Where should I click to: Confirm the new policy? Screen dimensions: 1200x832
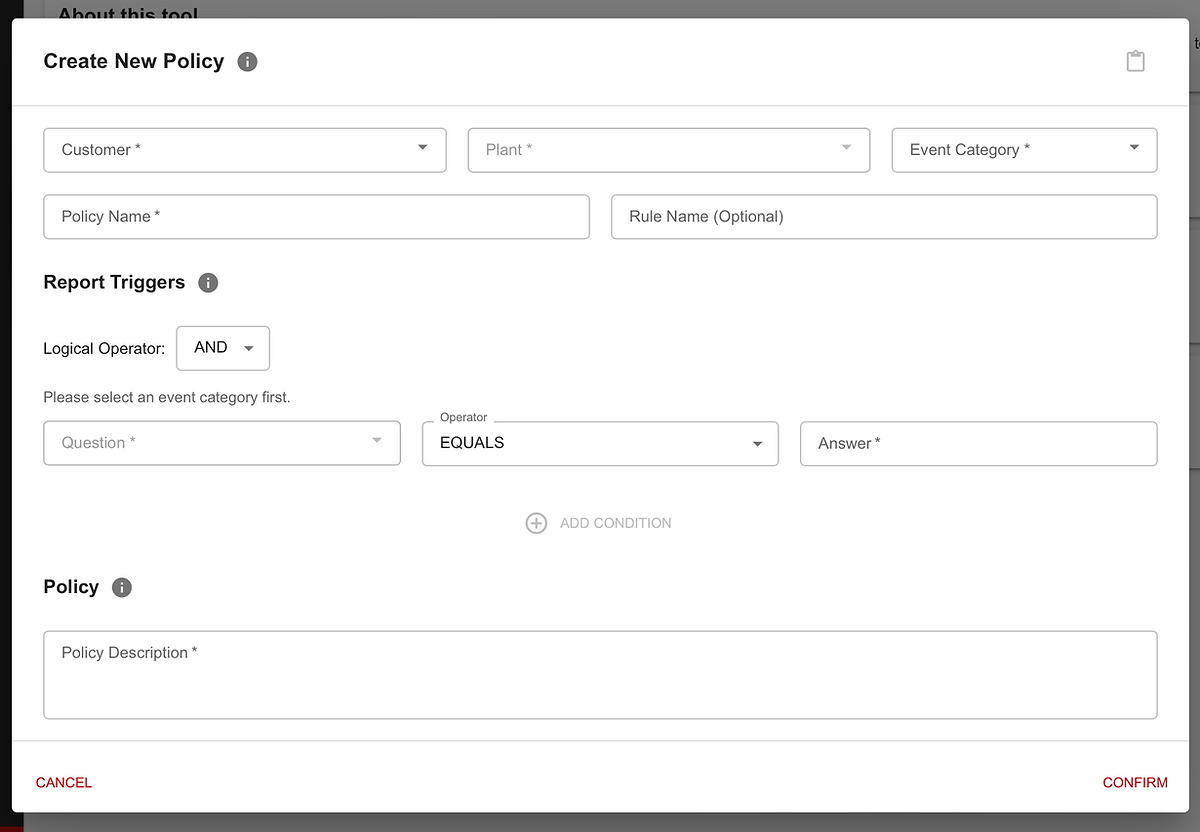[1135, 782]
